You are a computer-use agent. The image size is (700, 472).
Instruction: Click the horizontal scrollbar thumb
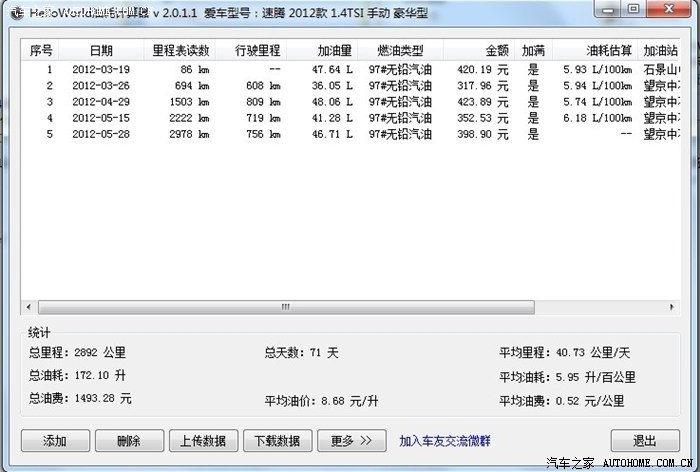[286, 307]
